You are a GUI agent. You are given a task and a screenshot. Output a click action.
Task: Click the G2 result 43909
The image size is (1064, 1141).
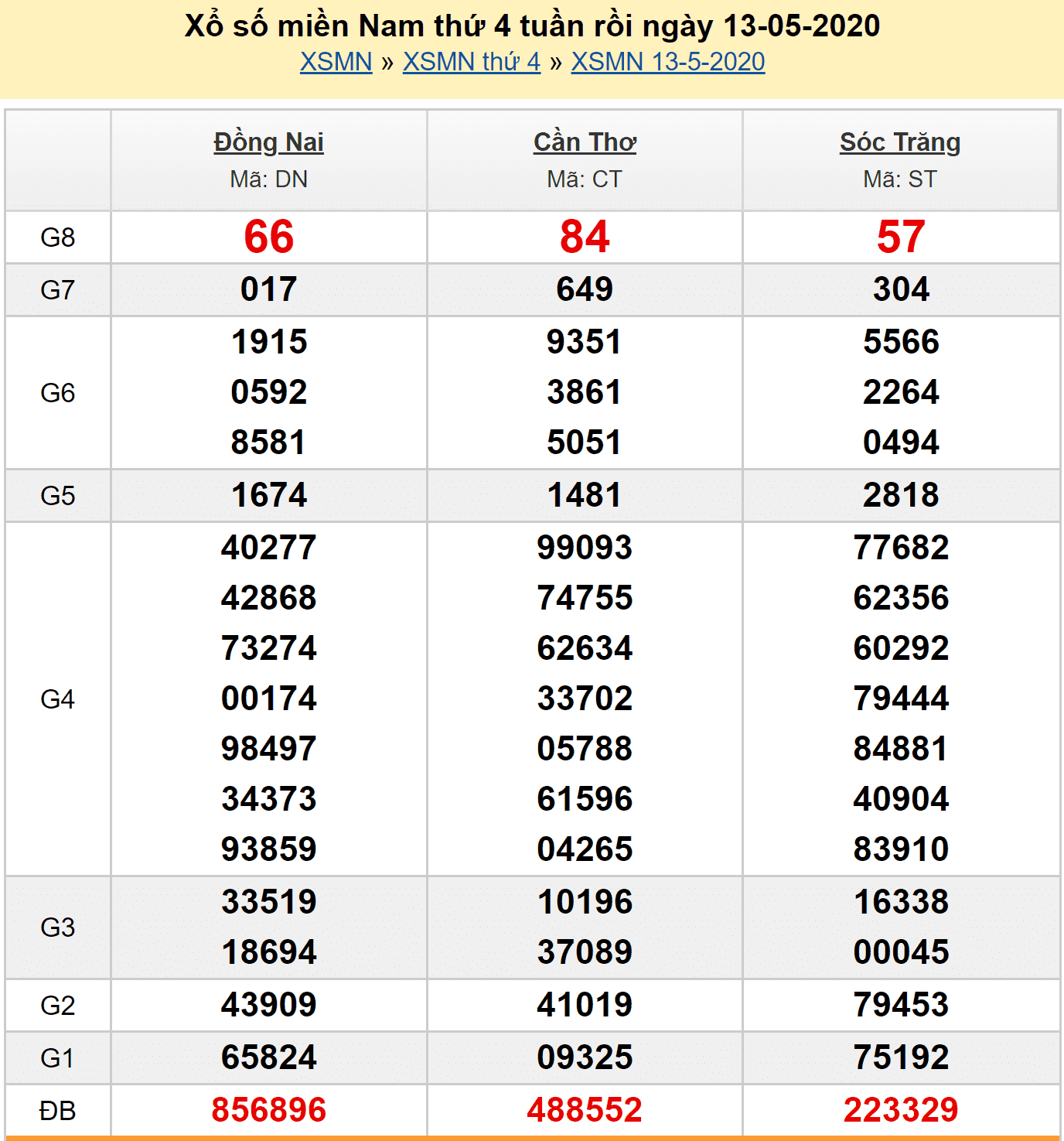click(x=269, y=1005)
